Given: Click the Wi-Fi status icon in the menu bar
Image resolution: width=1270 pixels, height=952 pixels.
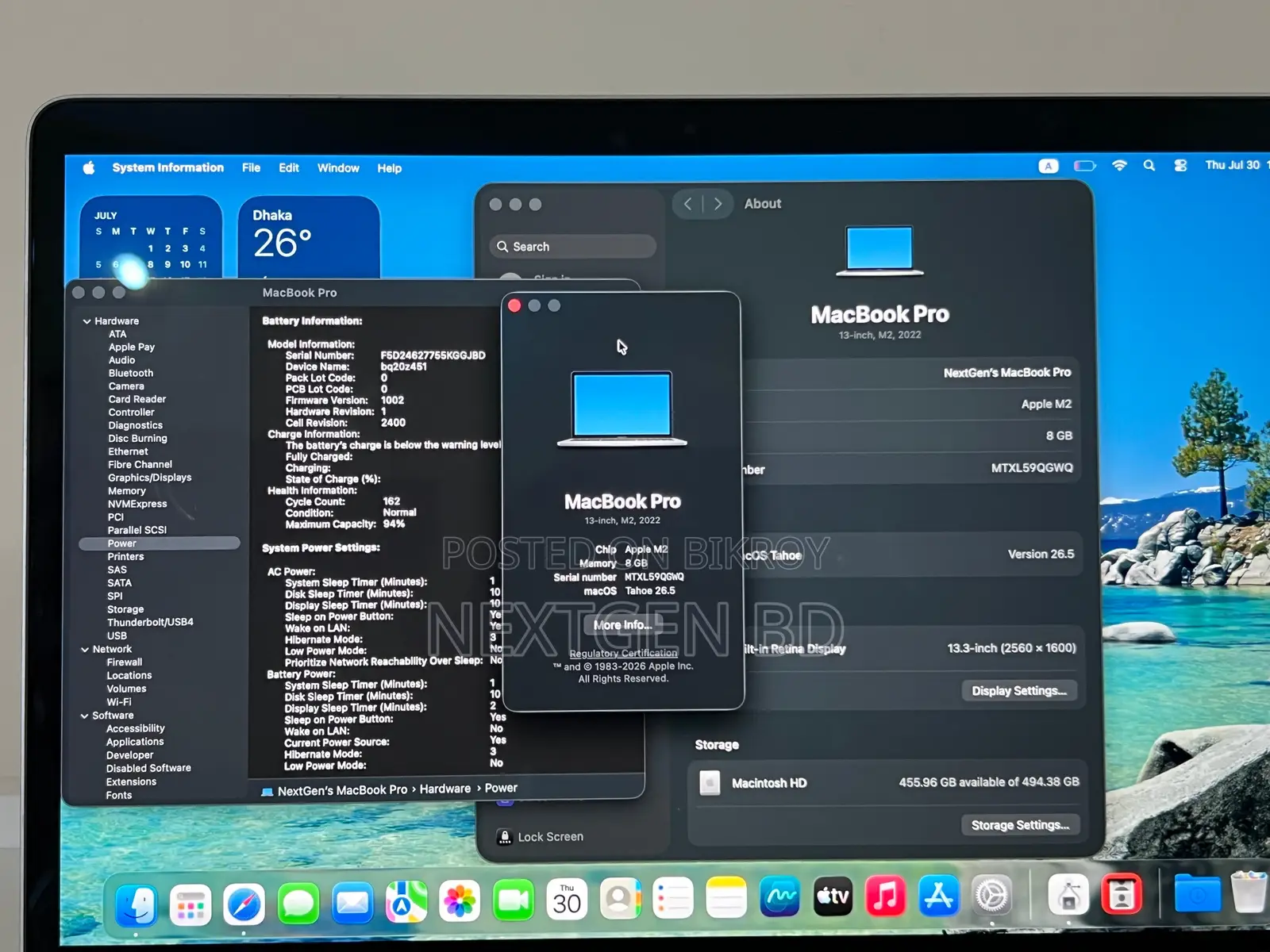Looking at the screenshot, I should tap(1119, 166).
